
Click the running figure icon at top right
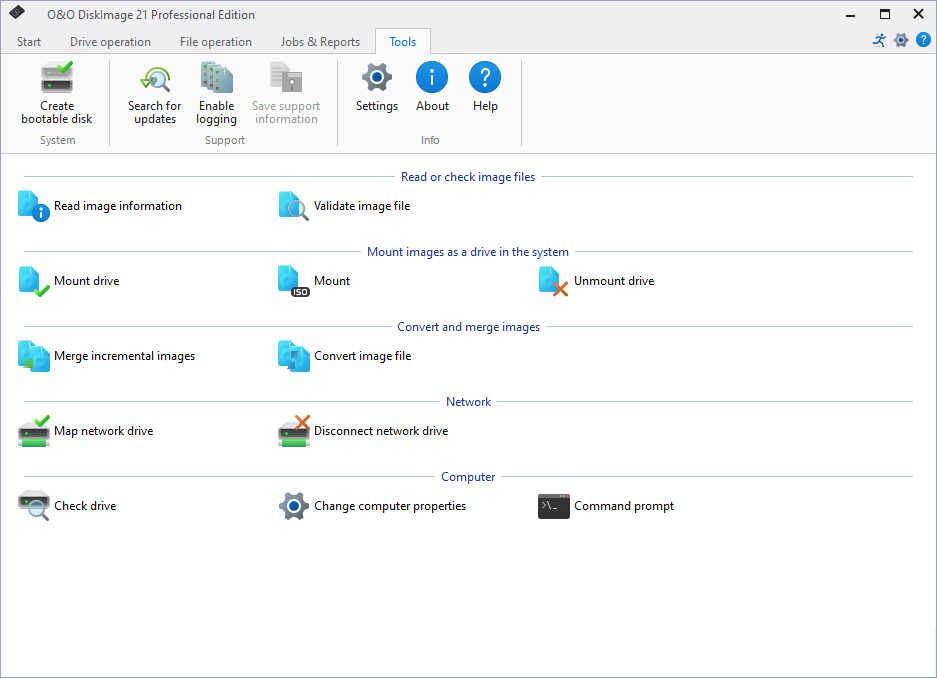coord(879,41)
